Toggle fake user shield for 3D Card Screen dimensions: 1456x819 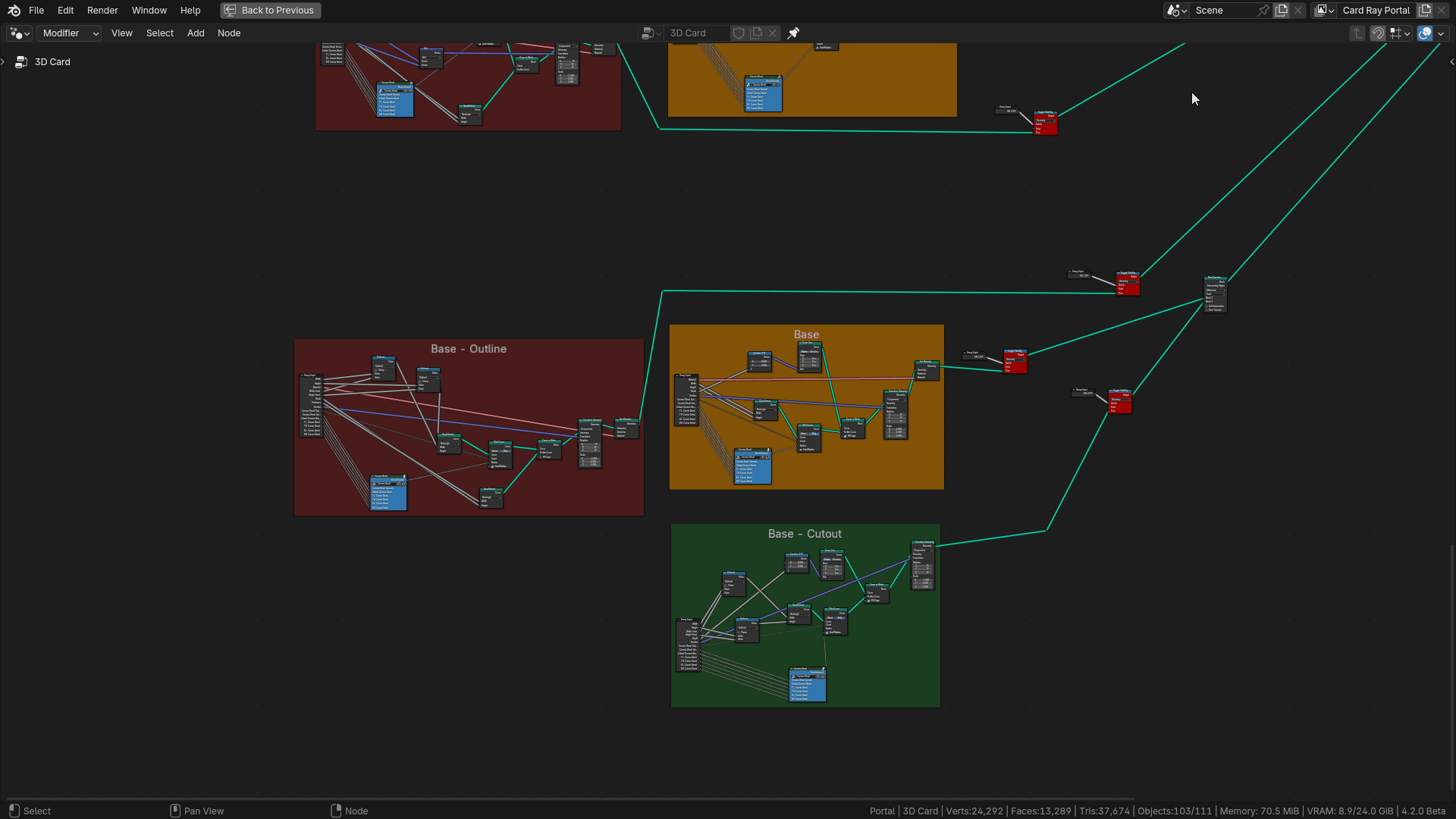pos(739,33)
